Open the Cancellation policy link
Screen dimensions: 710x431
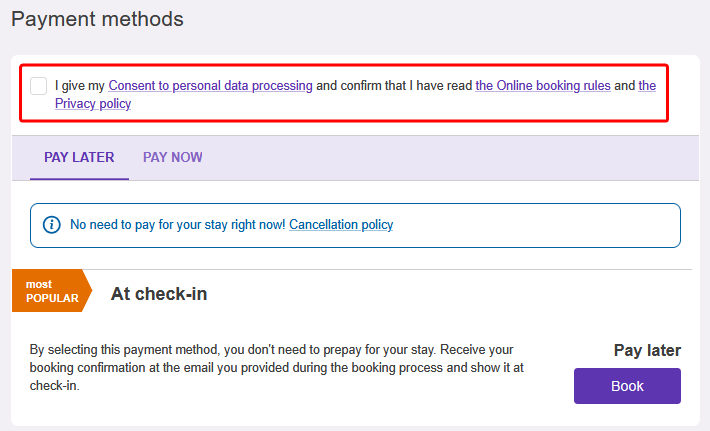[x=341, y=225]
